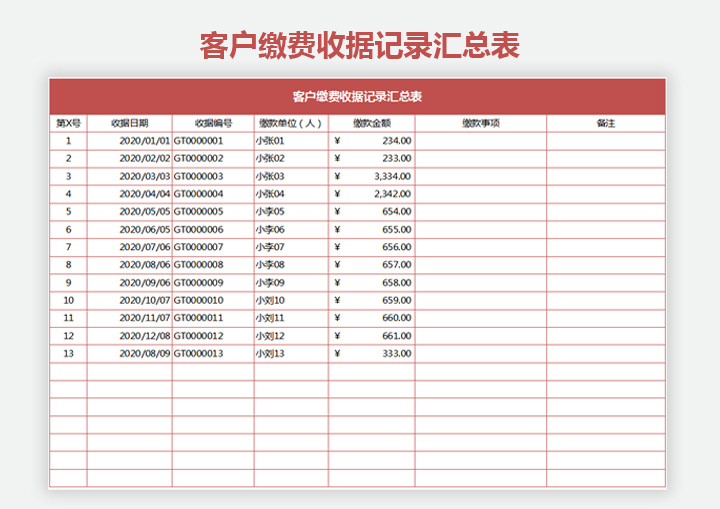
Task: Select the 备注 column header
Action: tap(606, 123)
